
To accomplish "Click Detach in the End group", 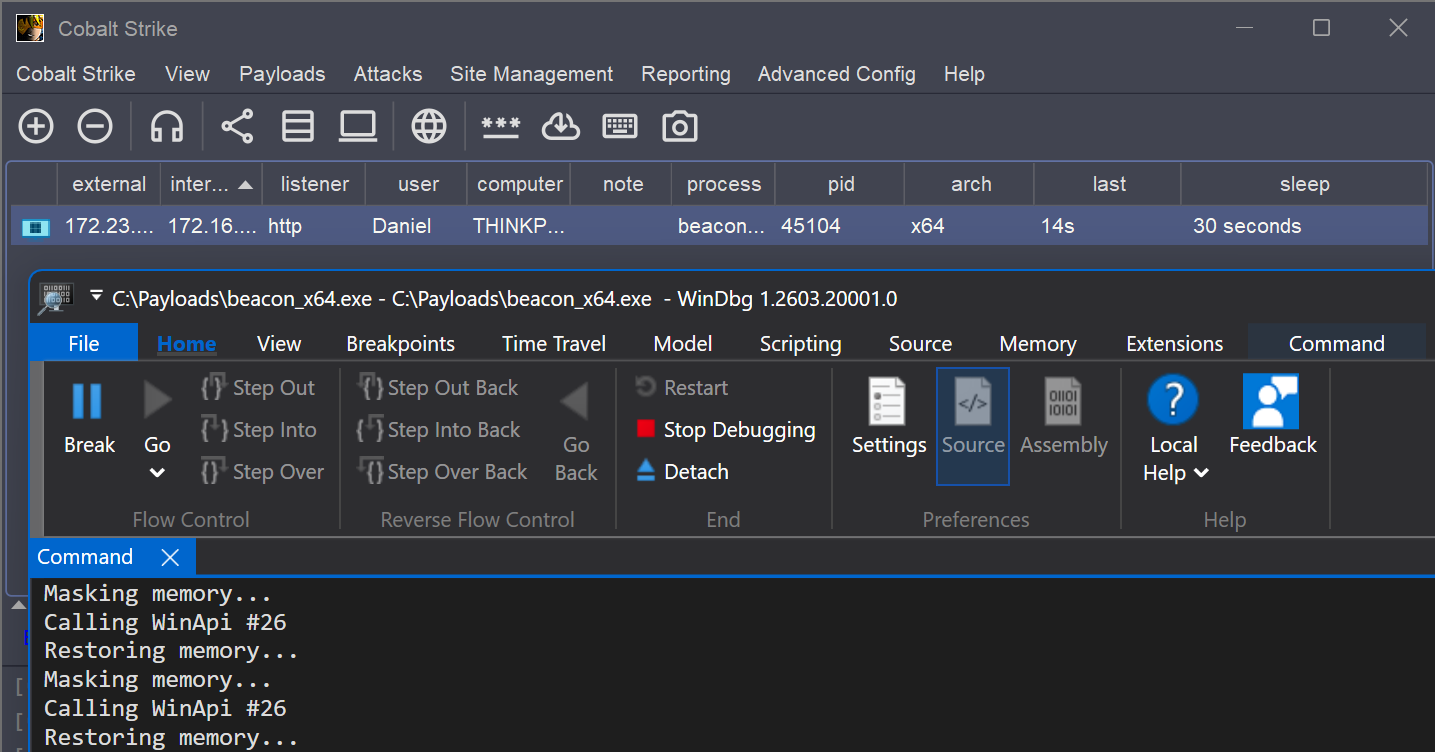I will click(x=682, y=472).
